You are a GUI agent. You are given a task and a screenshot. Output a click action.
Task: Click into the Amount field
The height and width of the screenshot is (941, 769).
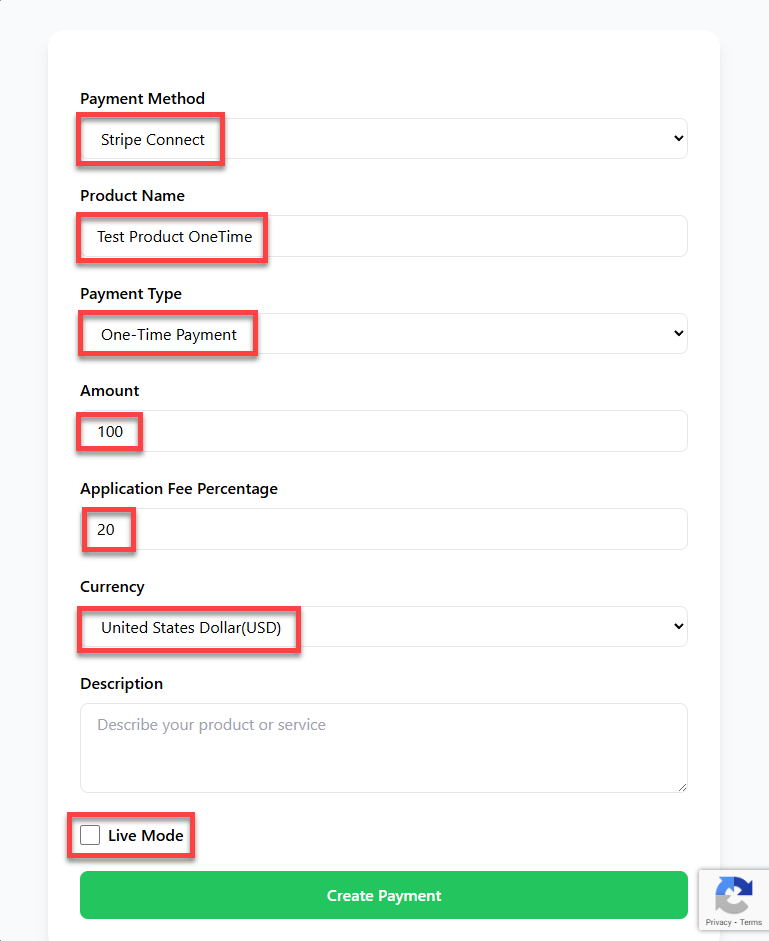[x=383, y=431]
